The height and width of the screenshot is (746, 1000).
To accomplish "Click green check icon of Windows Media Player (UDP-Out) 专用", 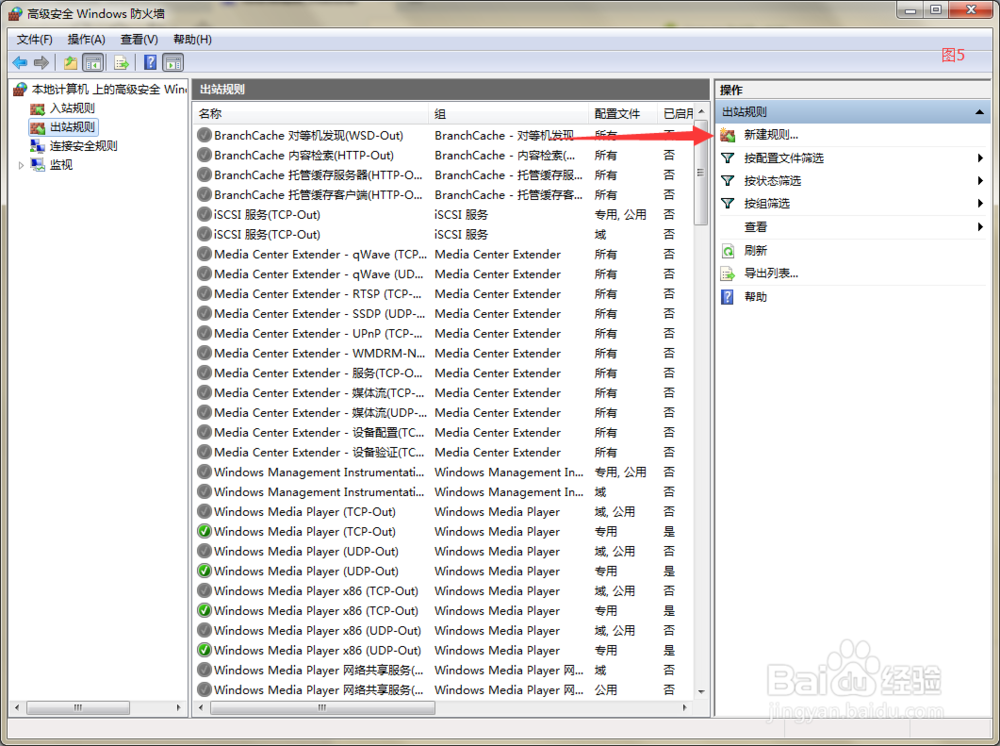I will pyautogui.click(x=204, y=571).
